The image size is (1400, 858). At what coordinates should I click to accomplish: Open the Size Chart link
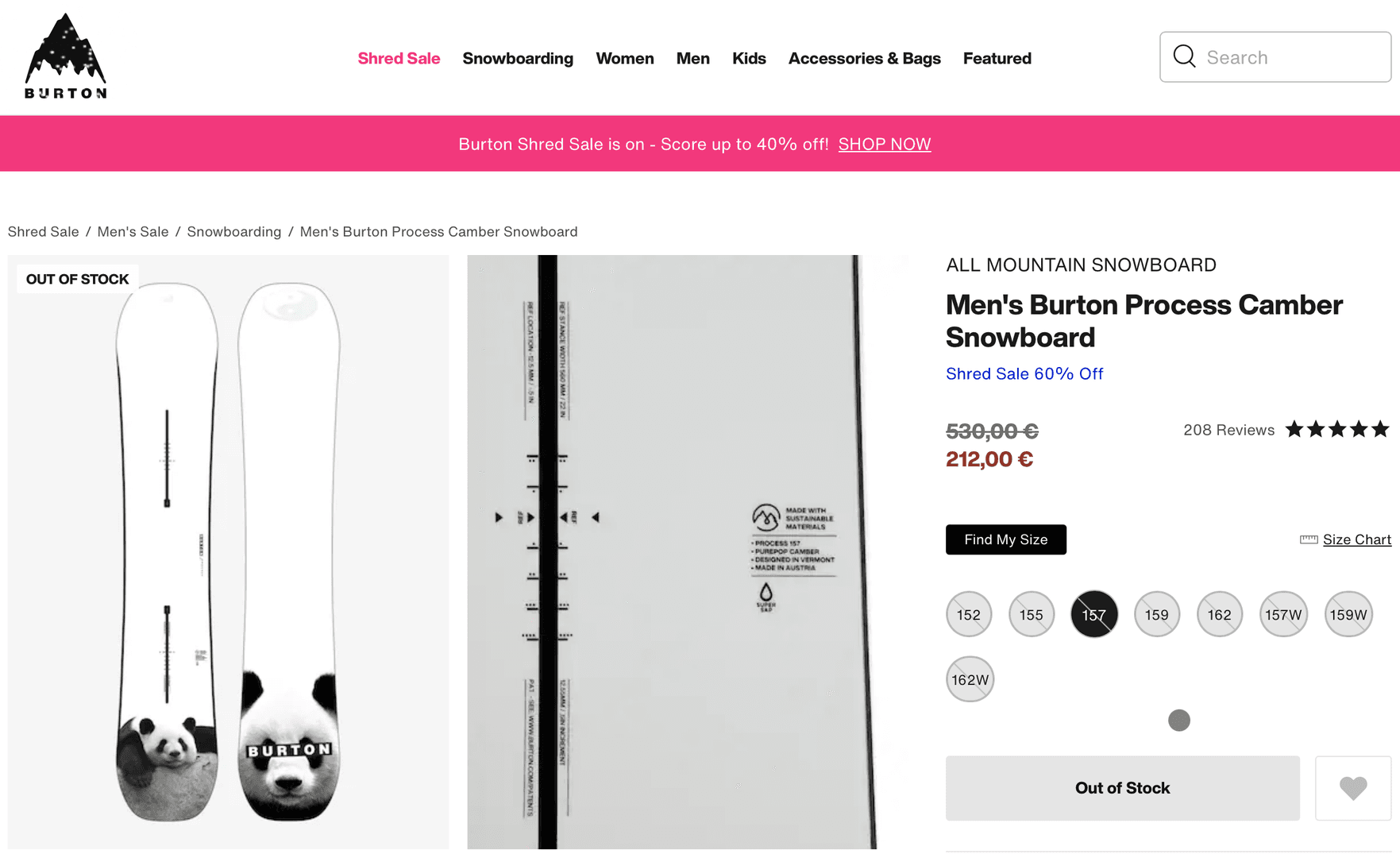click(1356, 540)
